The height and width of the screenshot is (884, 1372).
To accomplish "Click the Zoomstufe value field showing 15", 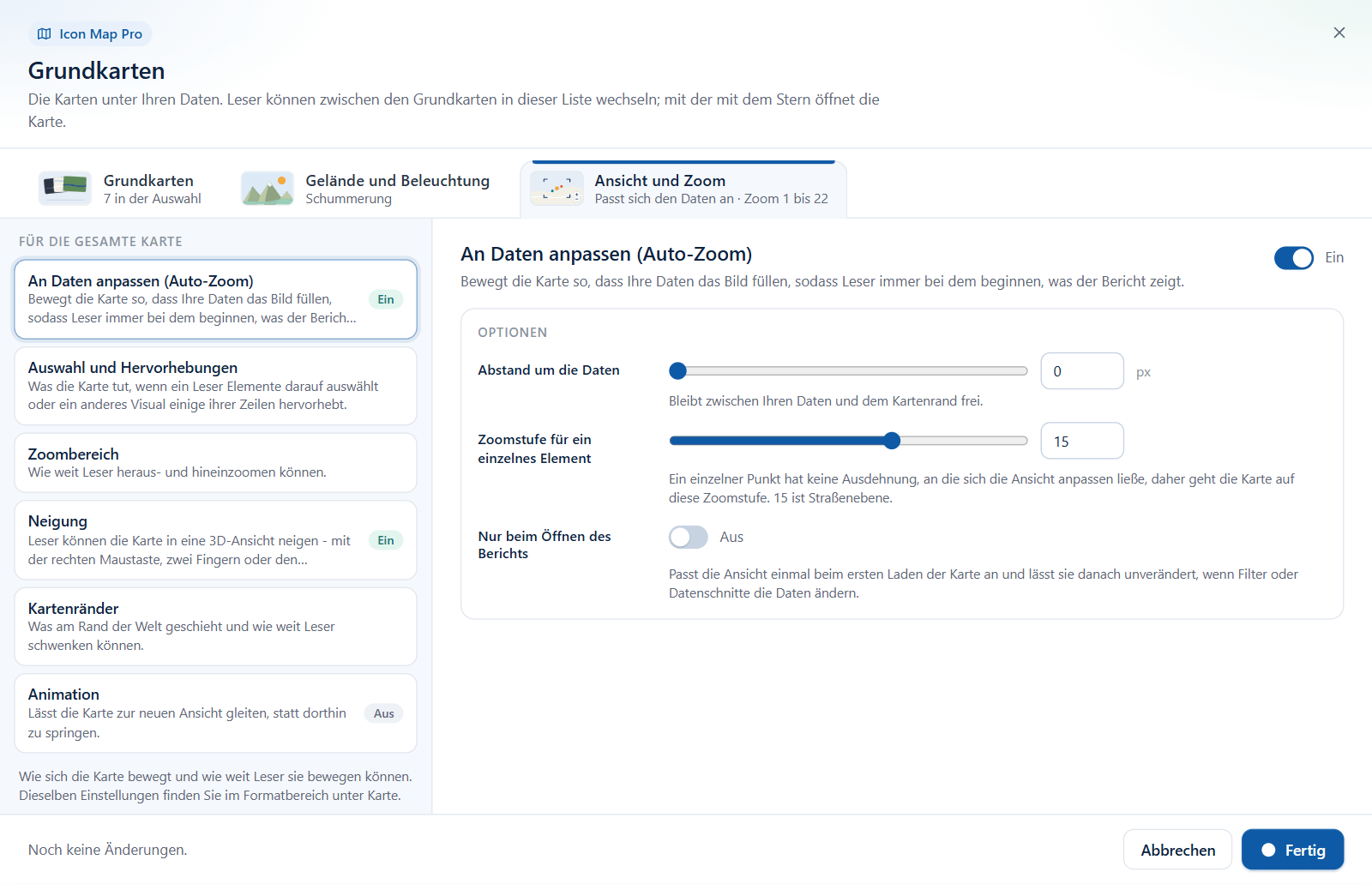I will 1082,441.
